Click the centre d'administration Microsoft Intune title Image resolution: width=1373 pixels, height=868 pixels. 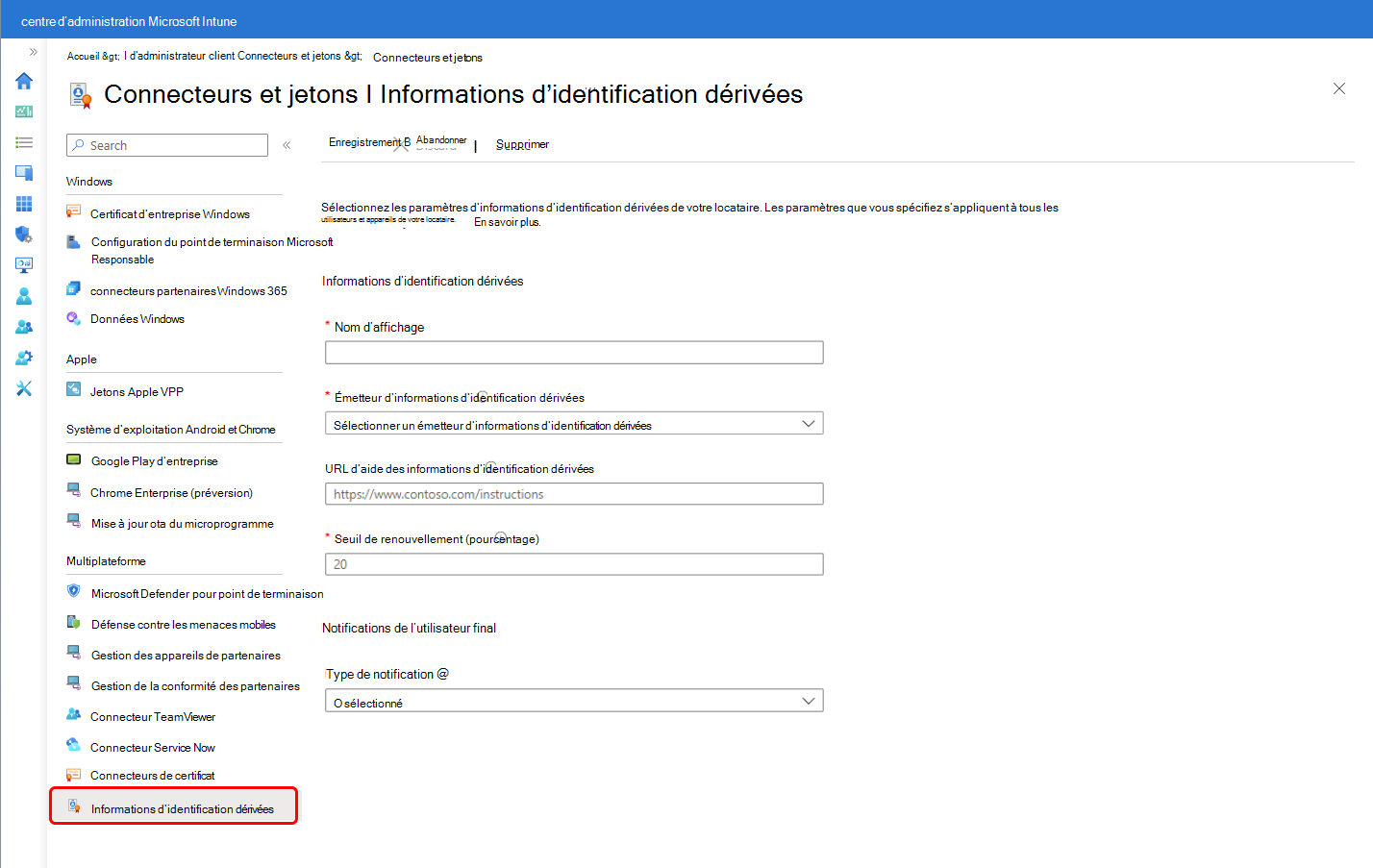[x=129, y=21]
